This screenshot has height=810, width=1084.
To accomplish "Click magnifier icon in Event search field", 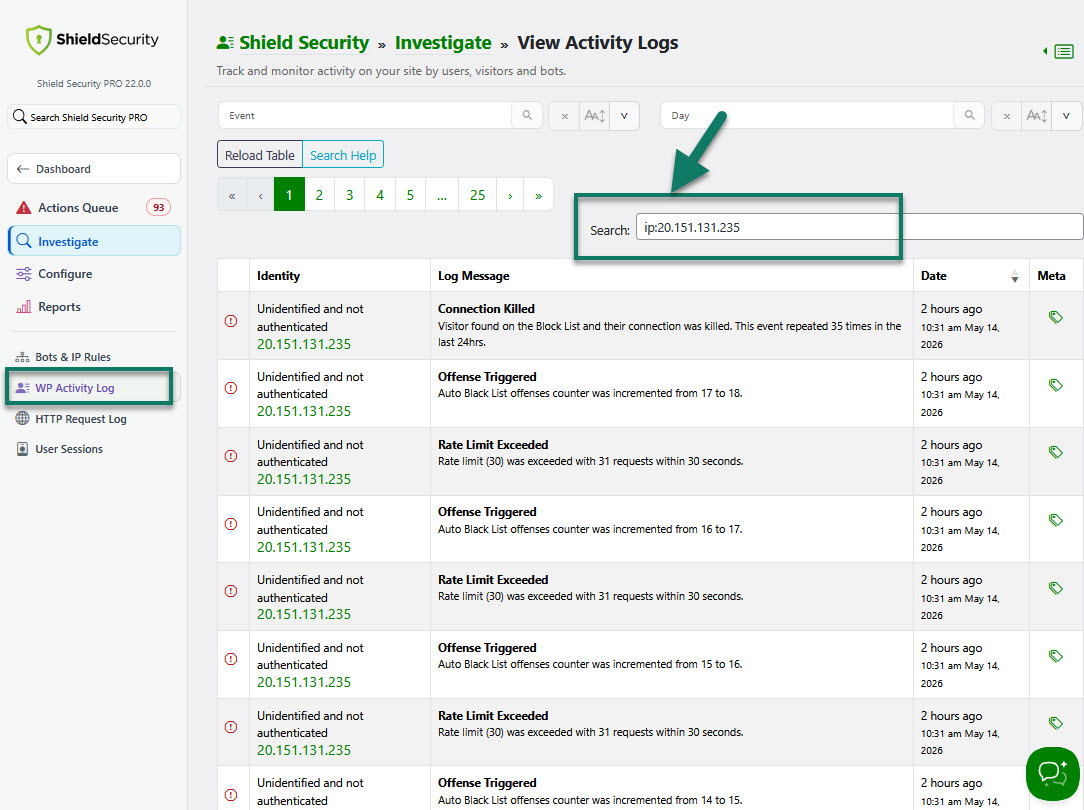I will point(527,115).
